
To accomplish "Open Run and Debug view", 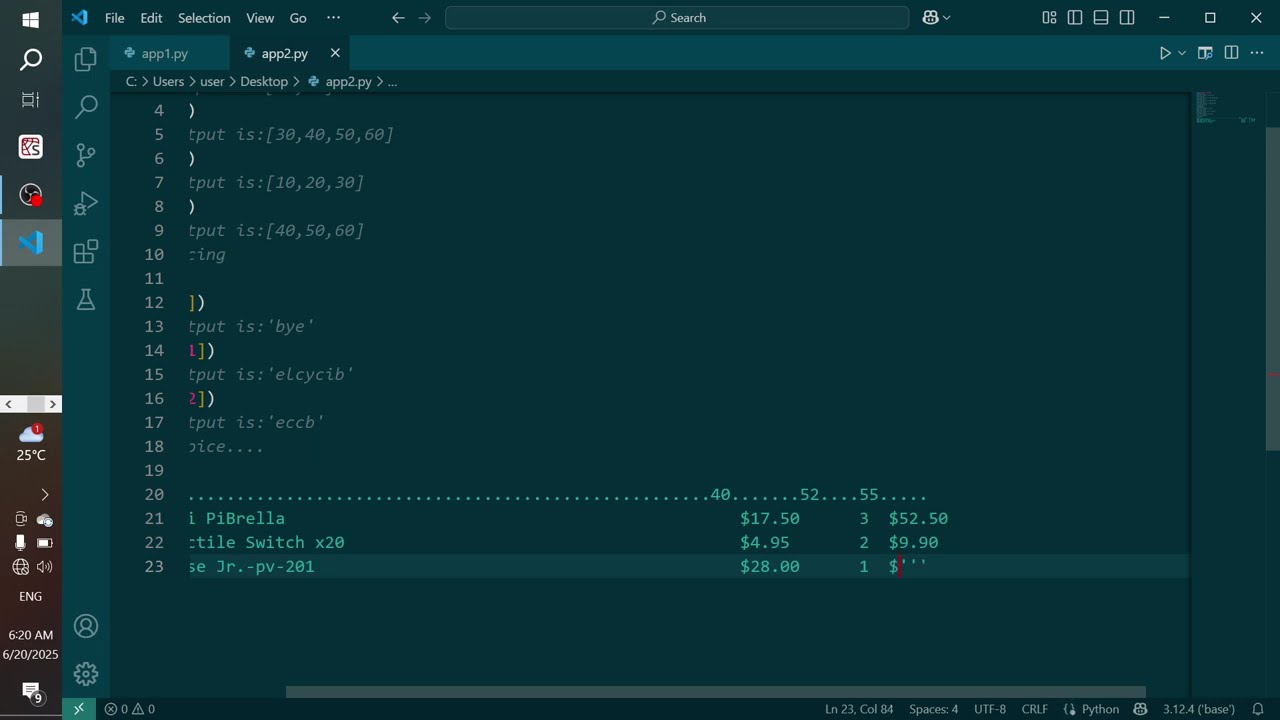I will click(x=86, y=203).
